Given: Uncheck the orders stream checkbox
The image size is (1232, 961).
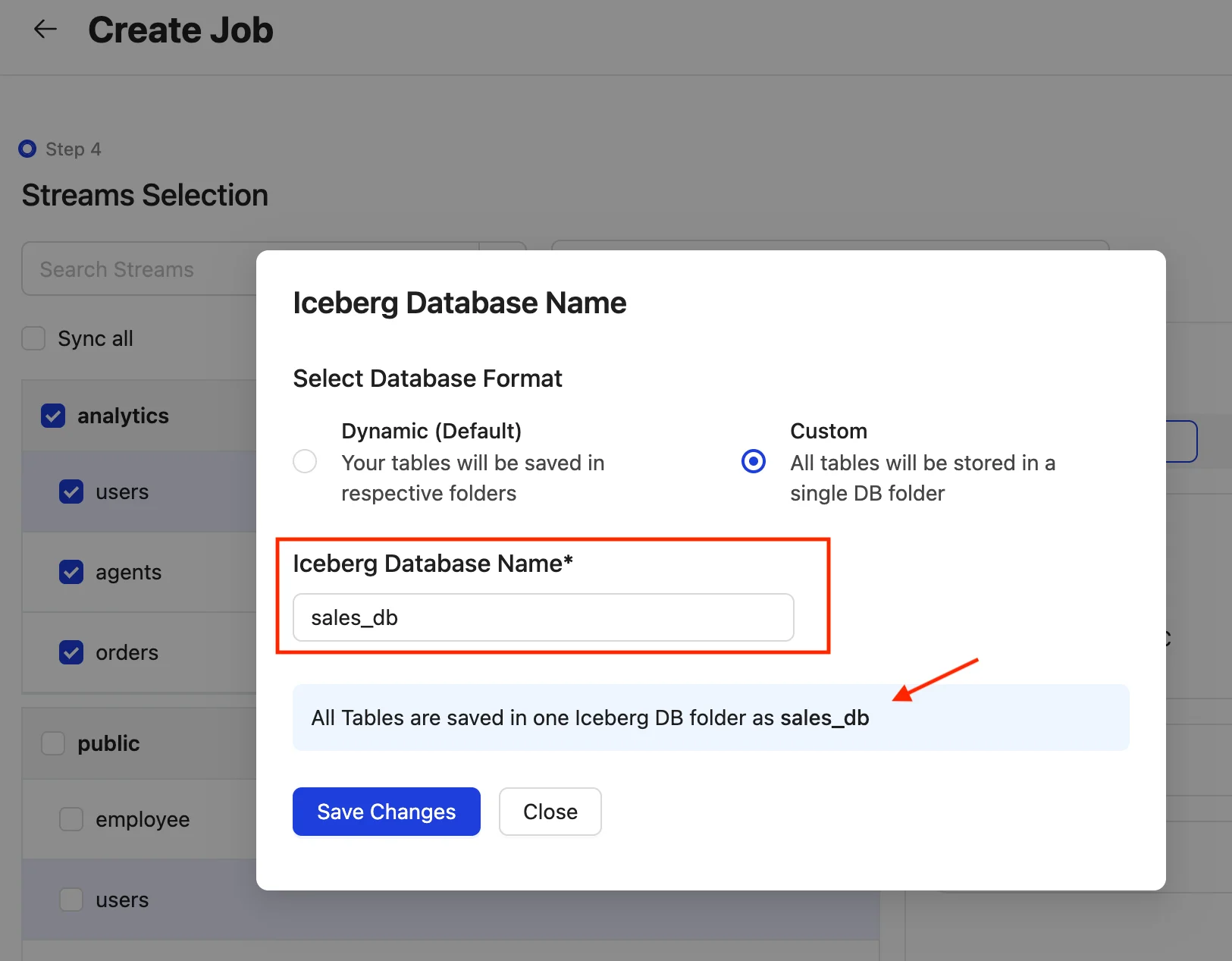Looking at the screenshot, I should coord(71,652).
